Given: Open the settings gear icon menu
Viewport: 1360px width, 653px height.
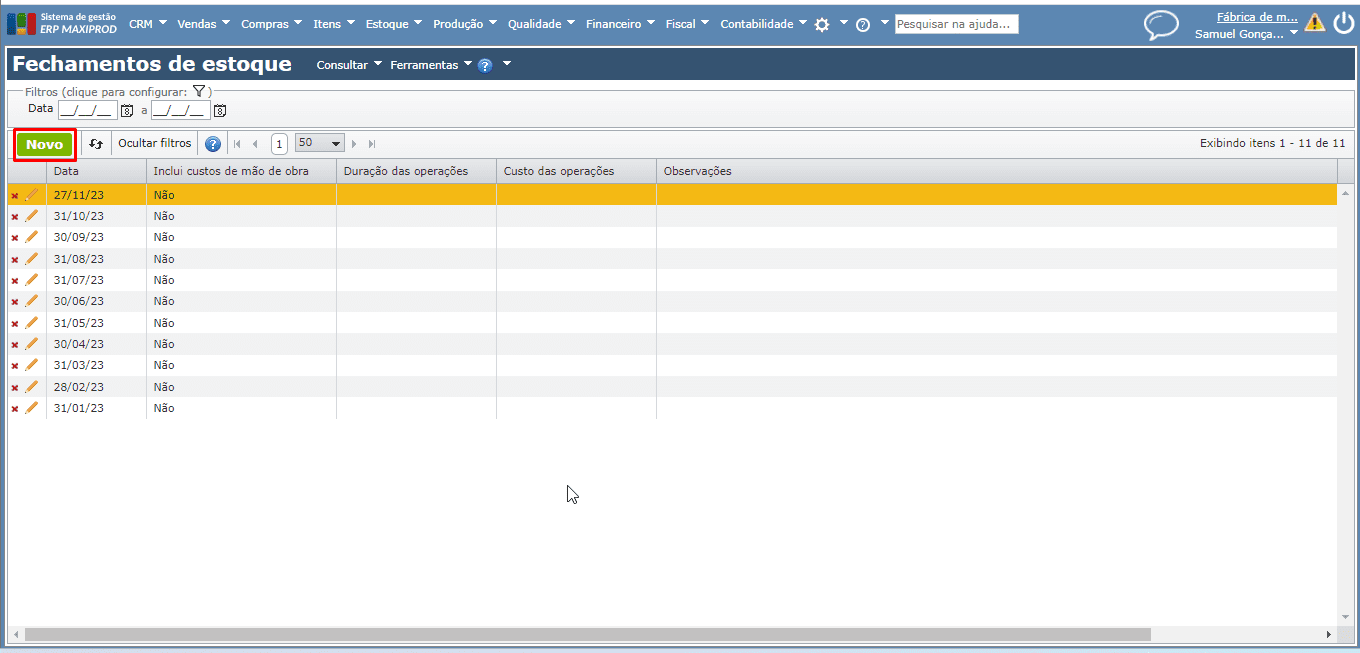Looking at the screenshot, I should tap(822, 24).
